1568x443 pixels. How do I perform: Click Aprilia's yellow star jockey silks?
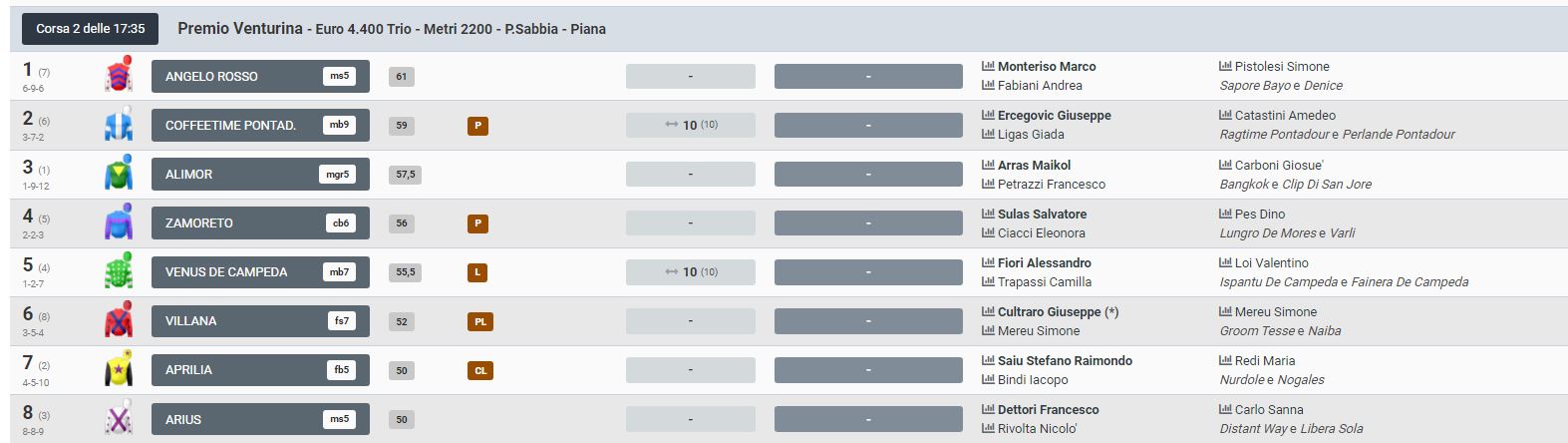tap(119, 369)
